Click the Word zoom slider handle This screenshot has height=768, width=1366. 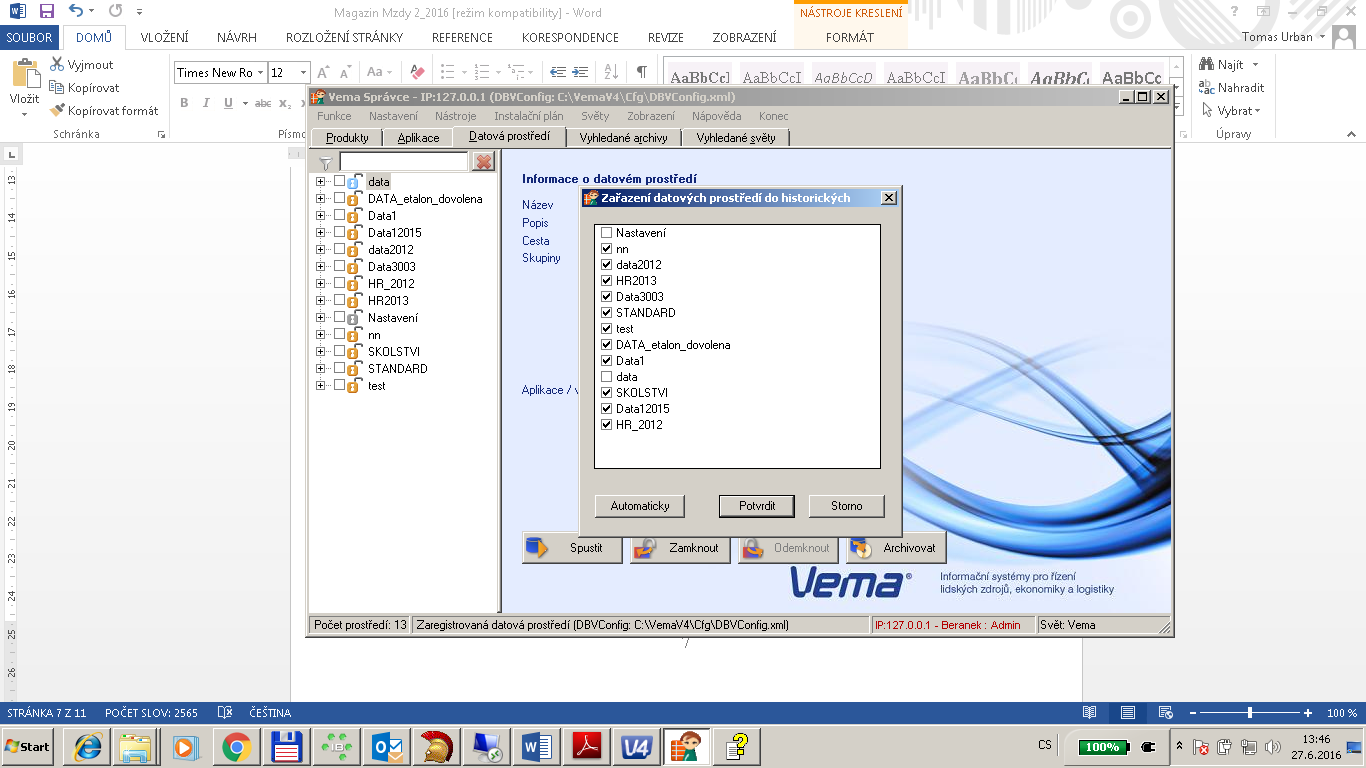1250,713
